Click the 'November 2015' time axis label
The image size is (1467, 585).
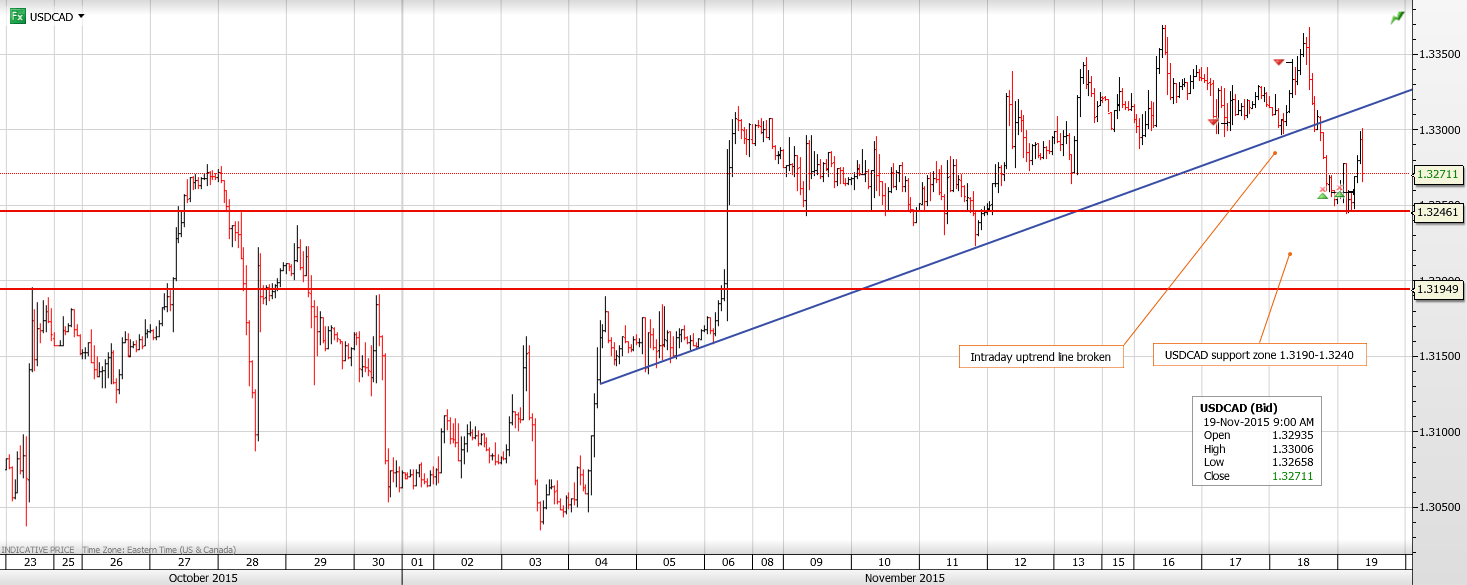[x=904, y=578]
